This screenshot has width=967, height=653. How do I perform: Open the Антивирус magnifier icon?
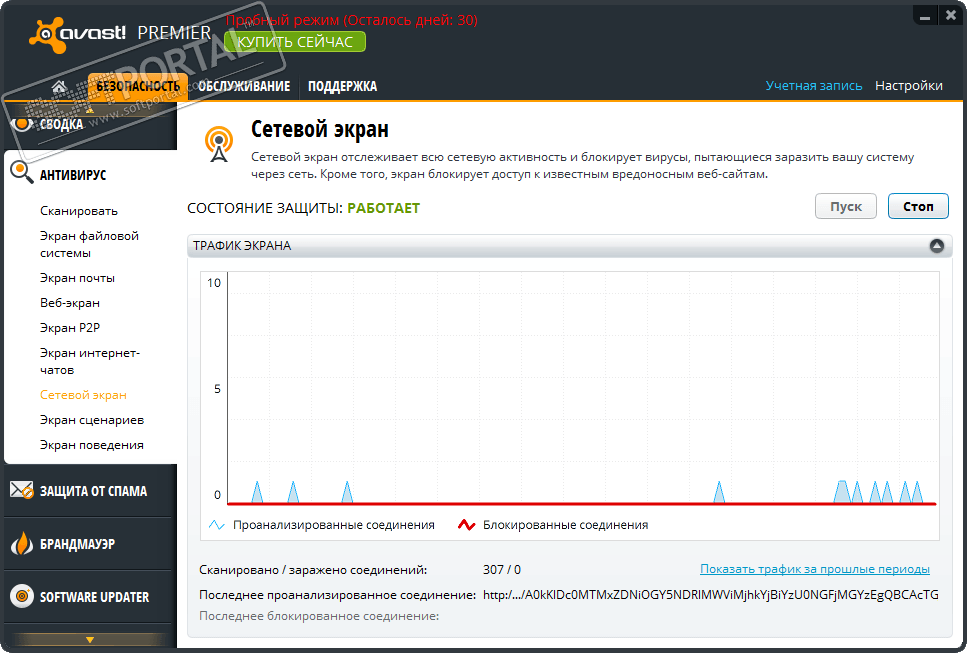pyautogui.click(x=21, y=173)
